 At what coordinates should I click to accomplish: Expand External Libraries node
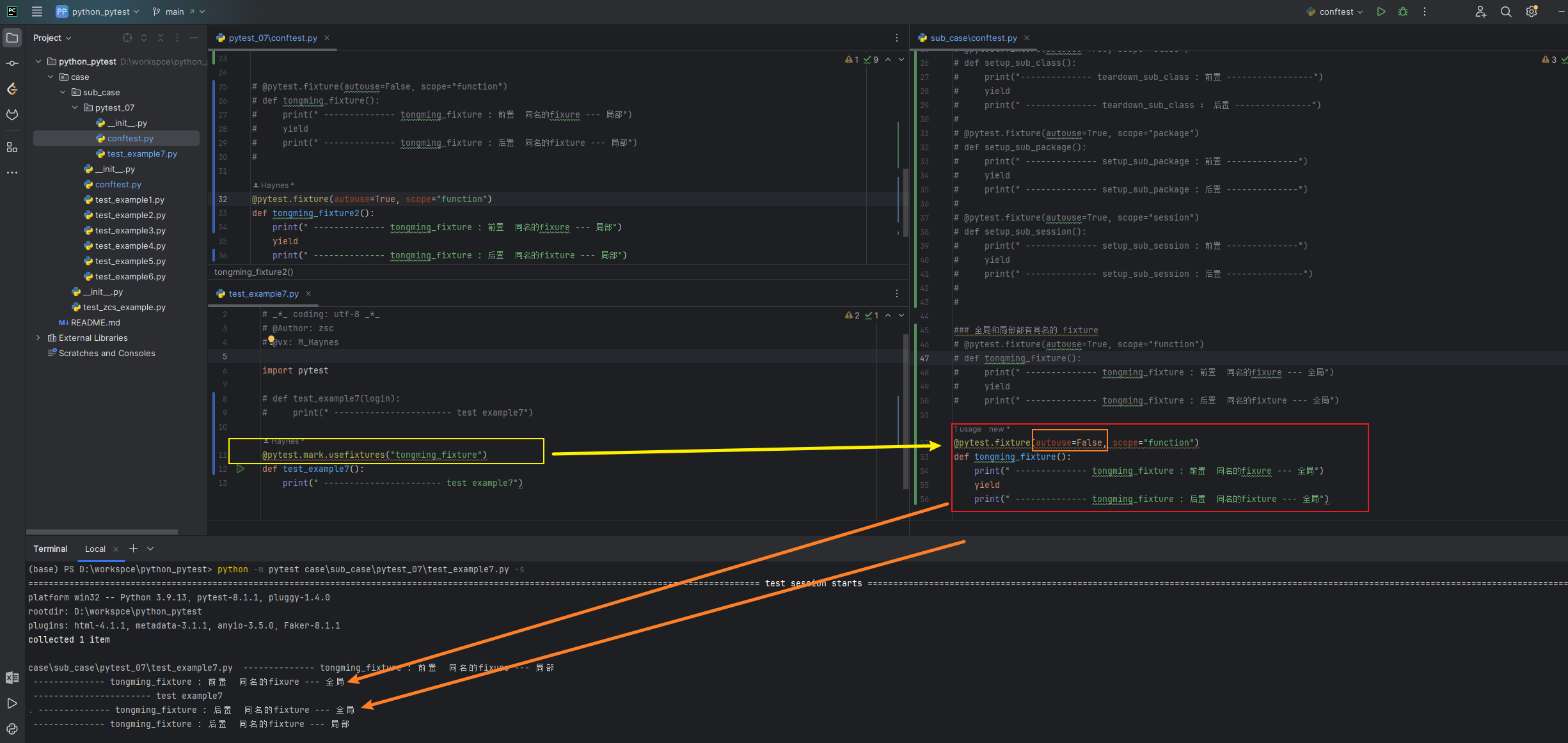(38, 338)
